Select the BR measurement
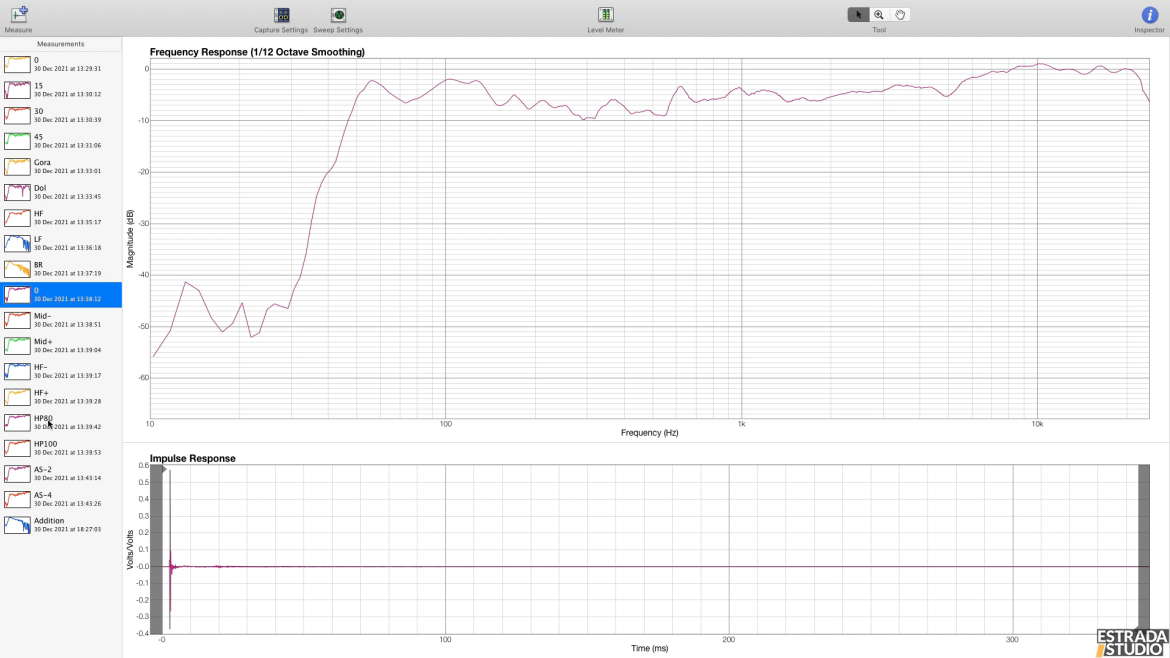This screenshot has width=1170, height=658. 60,269
